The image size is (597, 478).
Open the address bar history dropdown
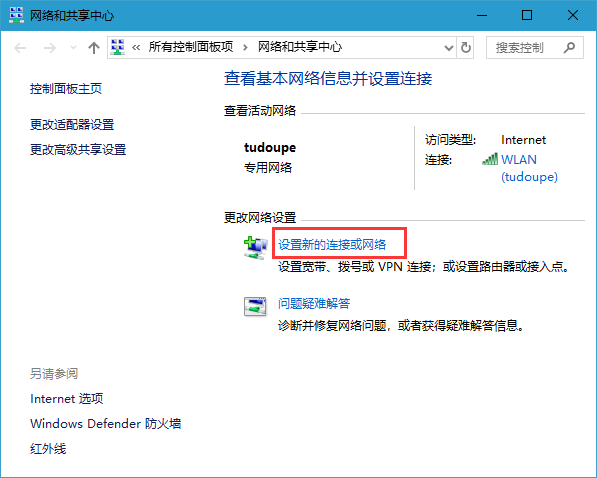point(449,48)
